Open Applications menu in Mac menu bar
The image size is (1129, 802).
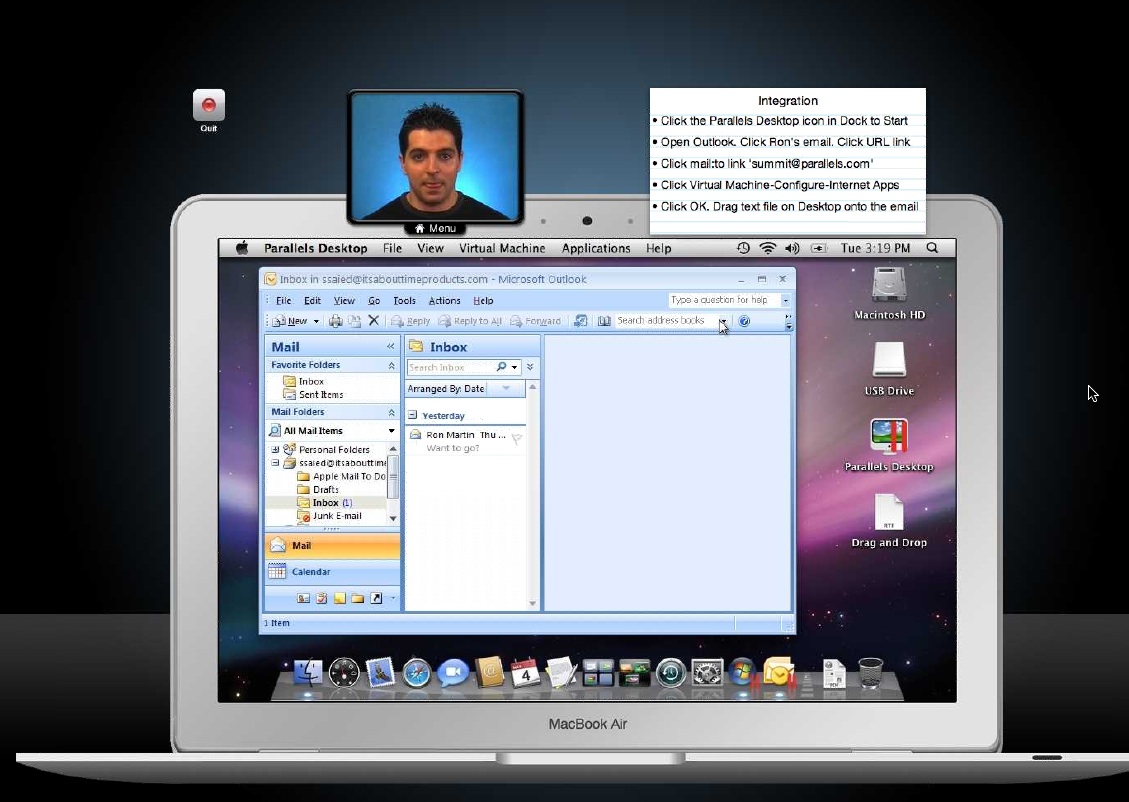coord(596,248)
